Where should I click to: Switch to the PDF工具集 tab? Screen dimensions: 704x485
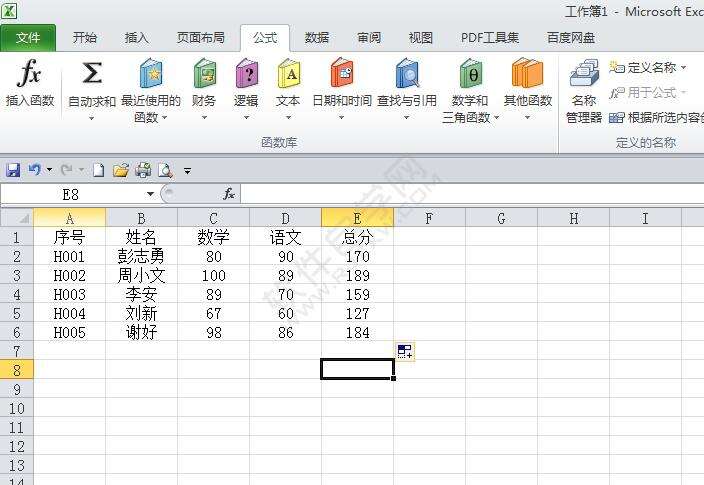490,38
